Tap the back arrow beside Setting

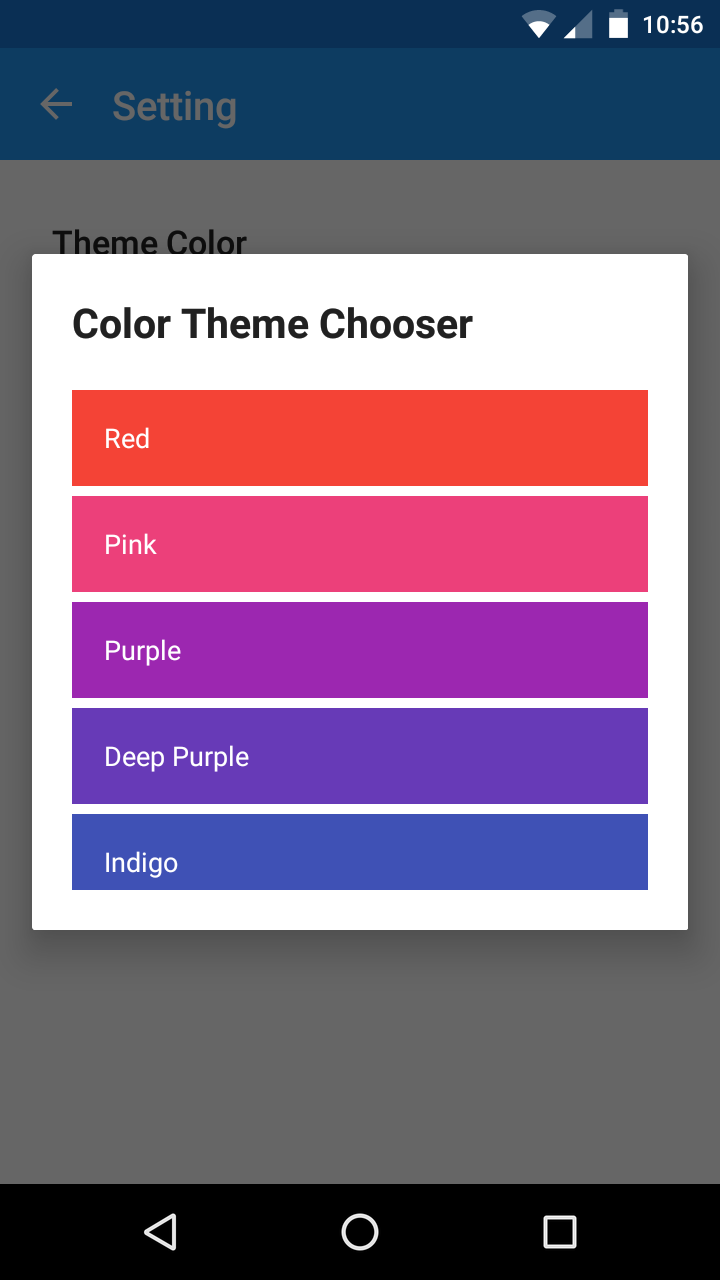coord(57,104)
